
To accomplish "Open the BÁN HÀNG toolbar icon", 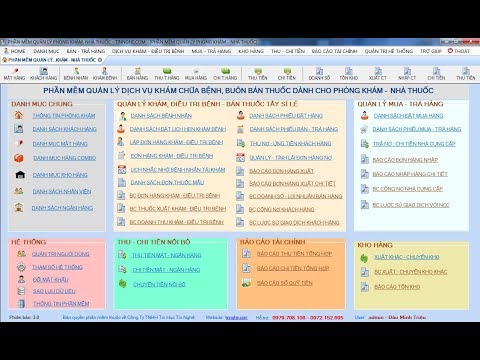I will [x=137, y=74].
